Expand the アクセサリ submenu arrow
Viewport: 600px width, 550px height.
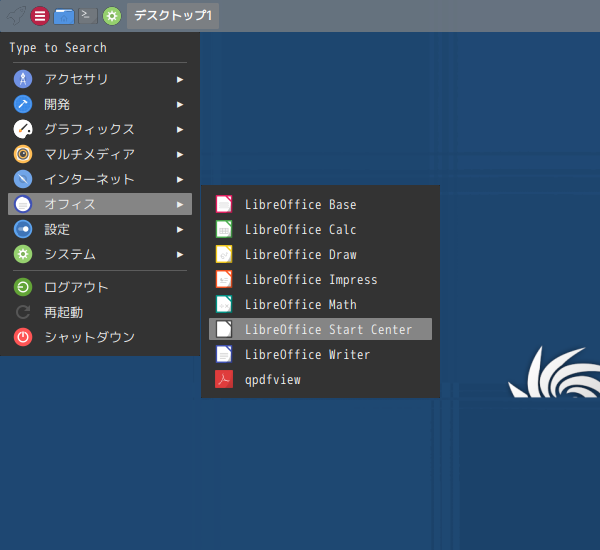(180, 79)
